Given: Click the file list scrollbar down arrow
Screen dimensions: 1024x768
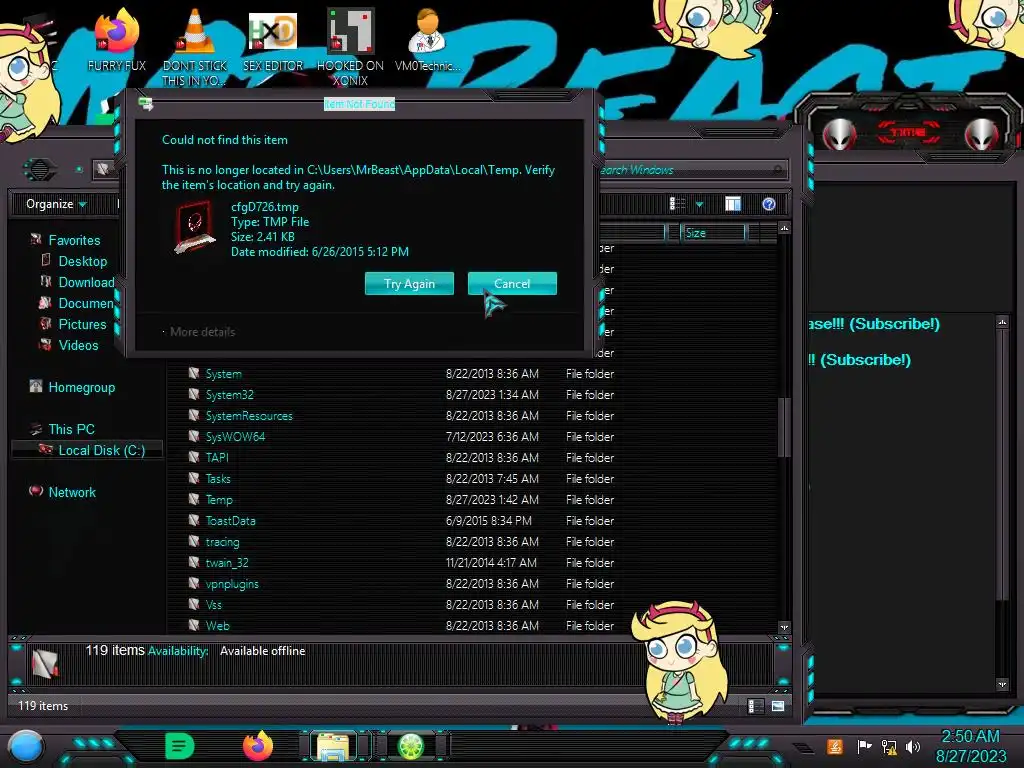Looking at the screenshot, I should point(784,627).
